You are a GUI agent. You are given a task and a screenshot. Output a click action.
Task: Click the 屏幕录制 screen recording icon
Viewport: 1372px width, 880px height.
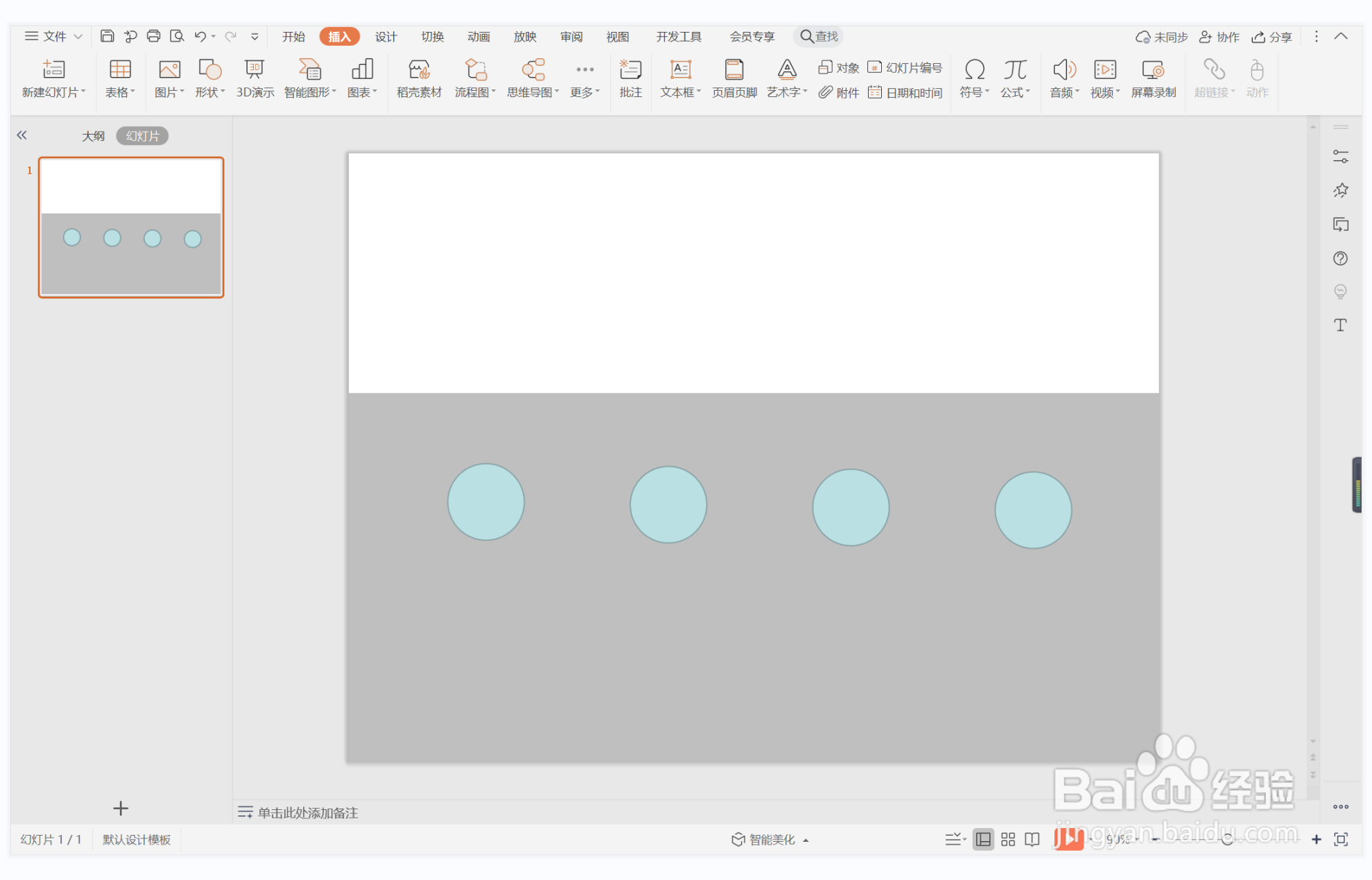coord(1153,70)
